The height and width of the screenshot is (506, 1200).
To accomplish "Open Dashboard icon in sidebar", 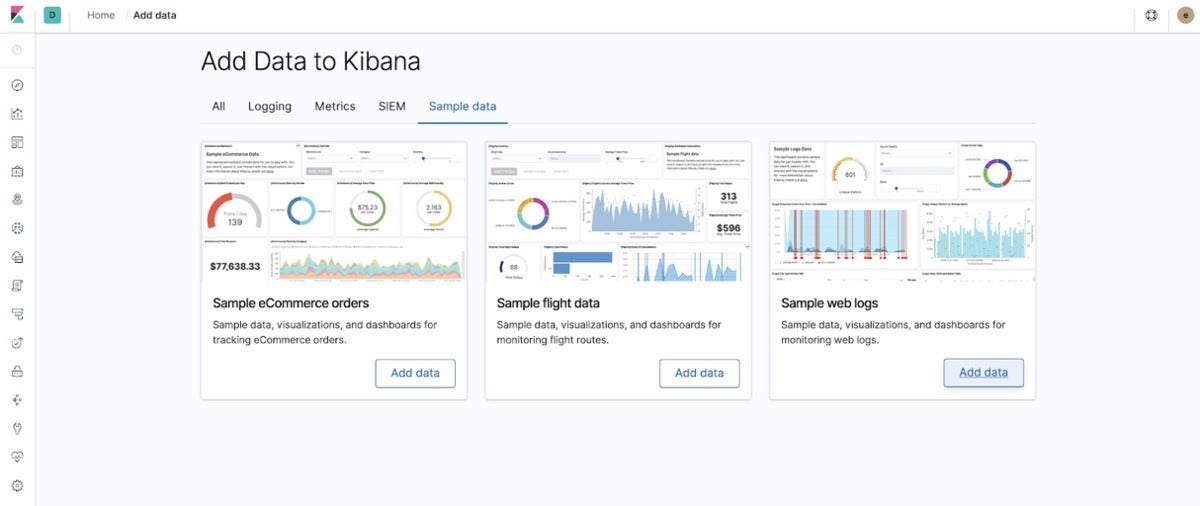I will click(17, 143).
